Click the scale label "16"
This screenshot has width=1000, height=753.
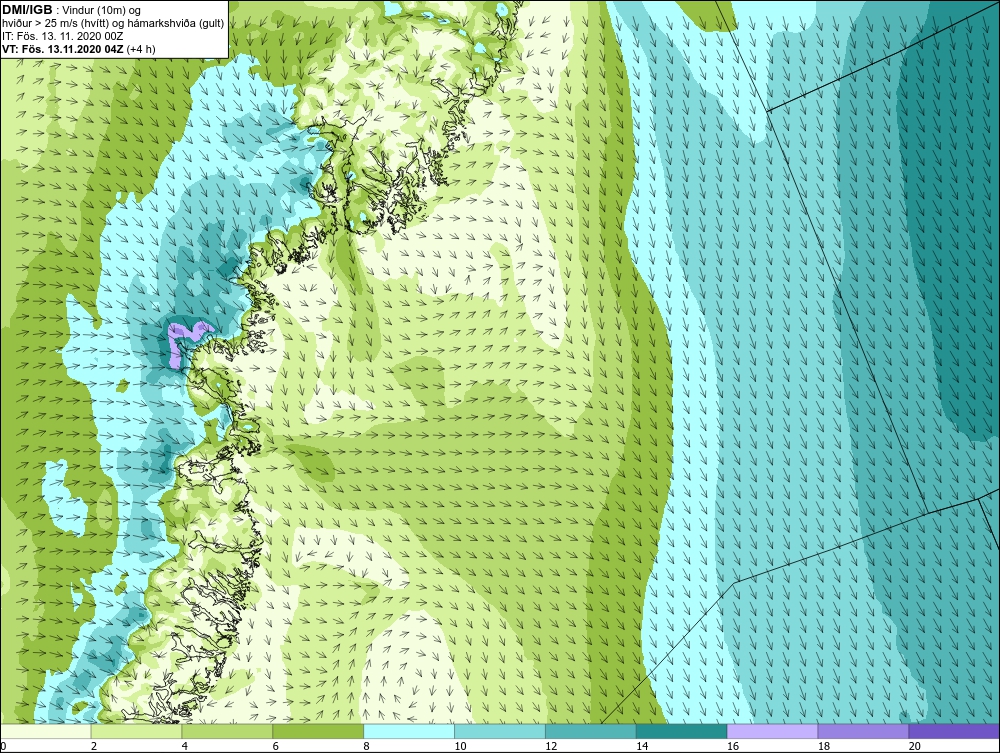point(733,746)
